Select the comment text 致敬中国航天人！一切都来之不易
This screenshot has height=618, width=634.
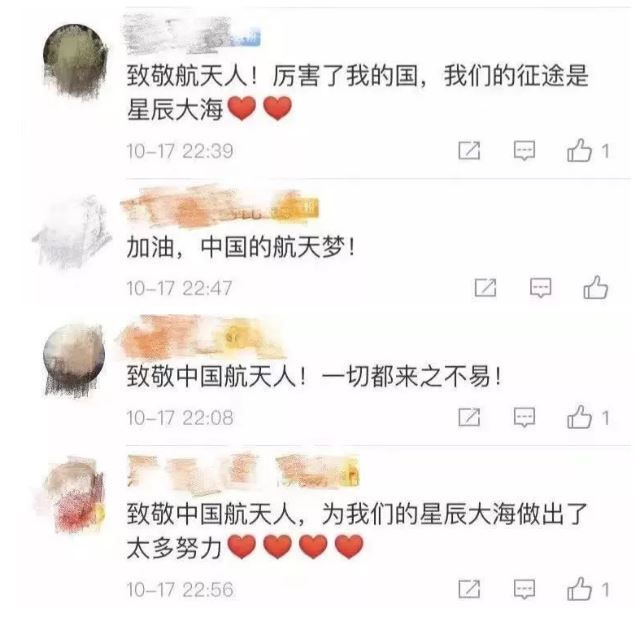pyautogui.click(x=314, y=376)
